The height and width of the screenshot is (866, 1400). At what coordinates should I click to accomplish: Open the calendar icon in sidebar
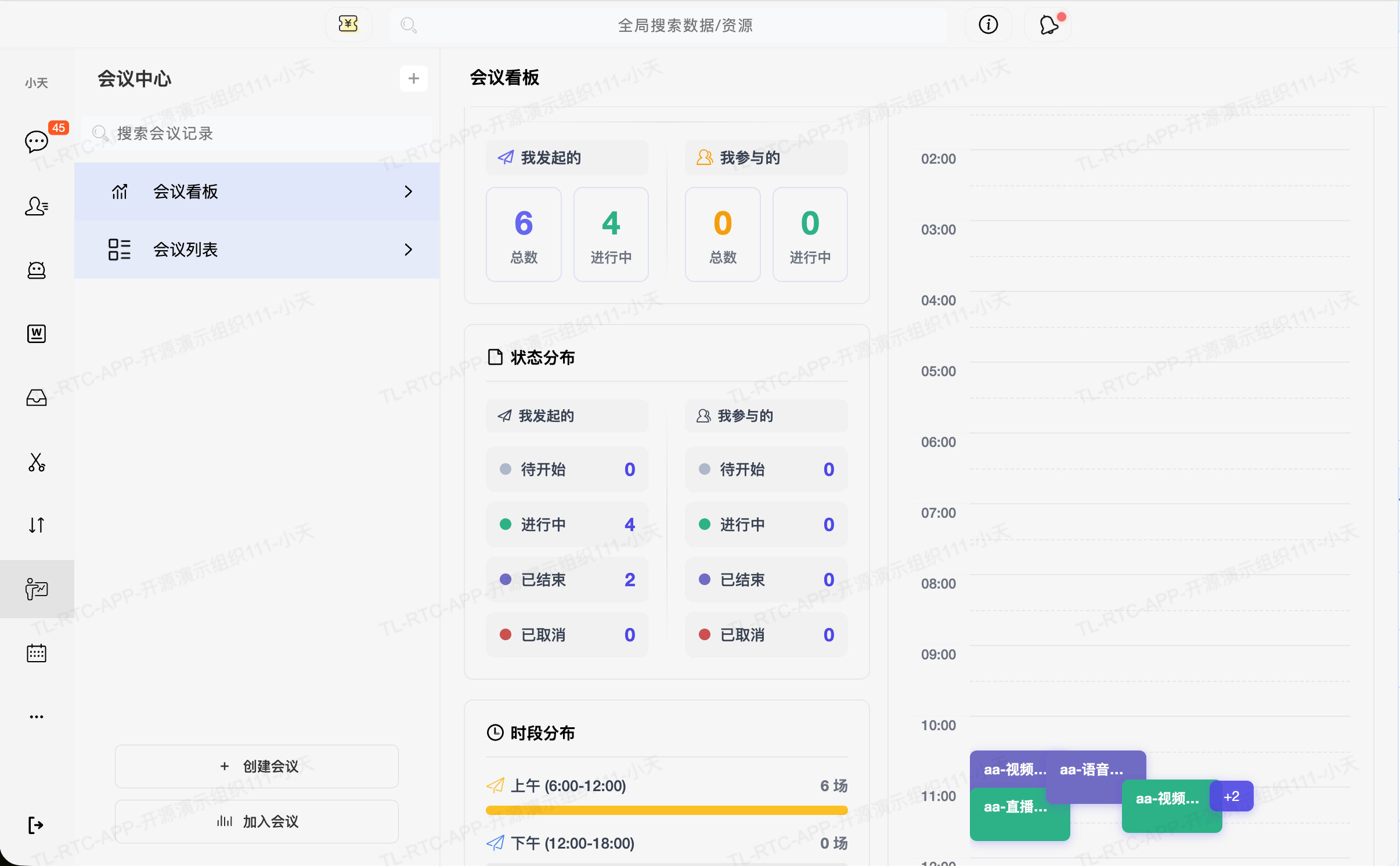point(37,653)
